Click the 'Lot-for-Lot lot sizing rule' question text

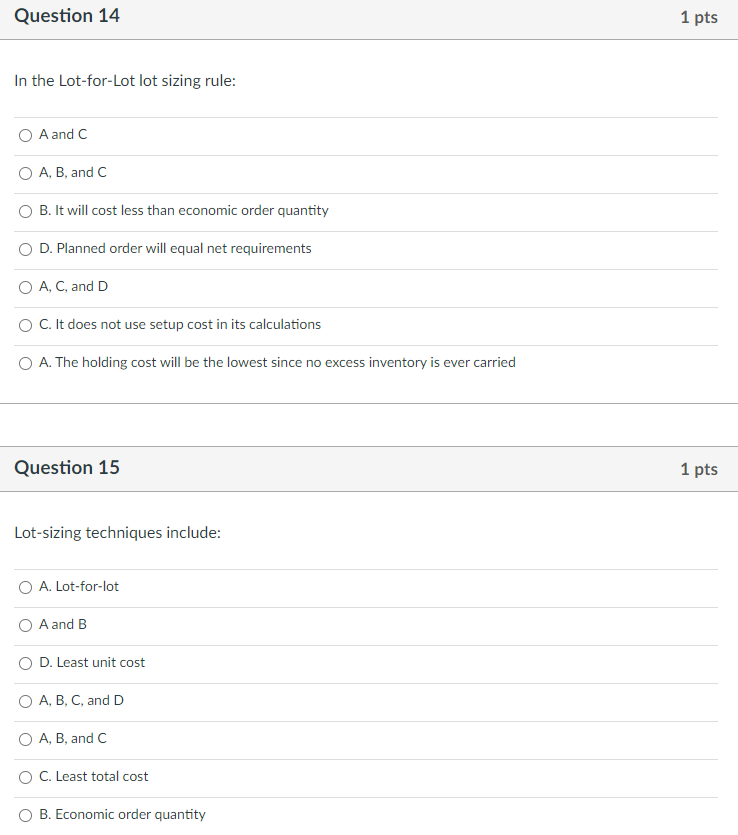tap(125, 81)
